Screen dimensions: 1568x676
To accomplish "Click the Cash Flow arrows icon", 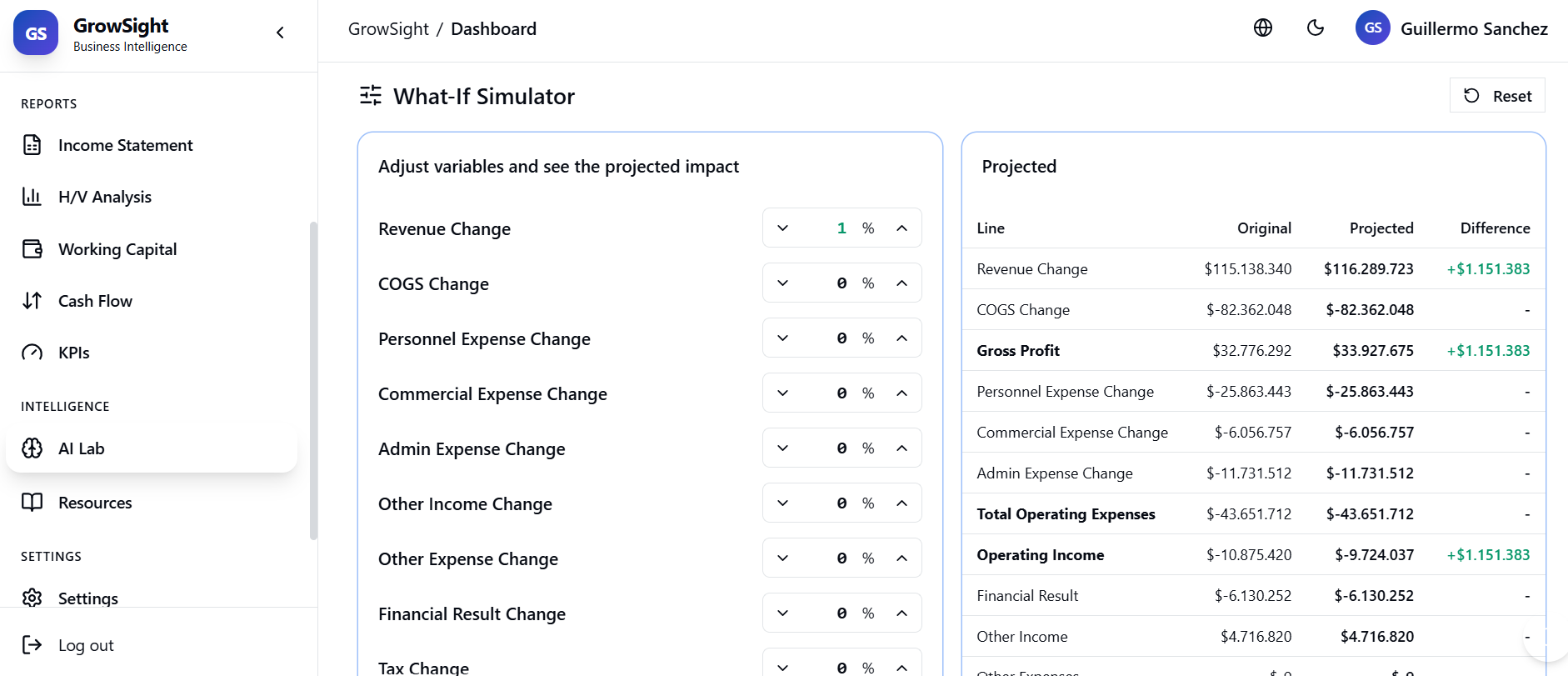I will coord(32,301).
